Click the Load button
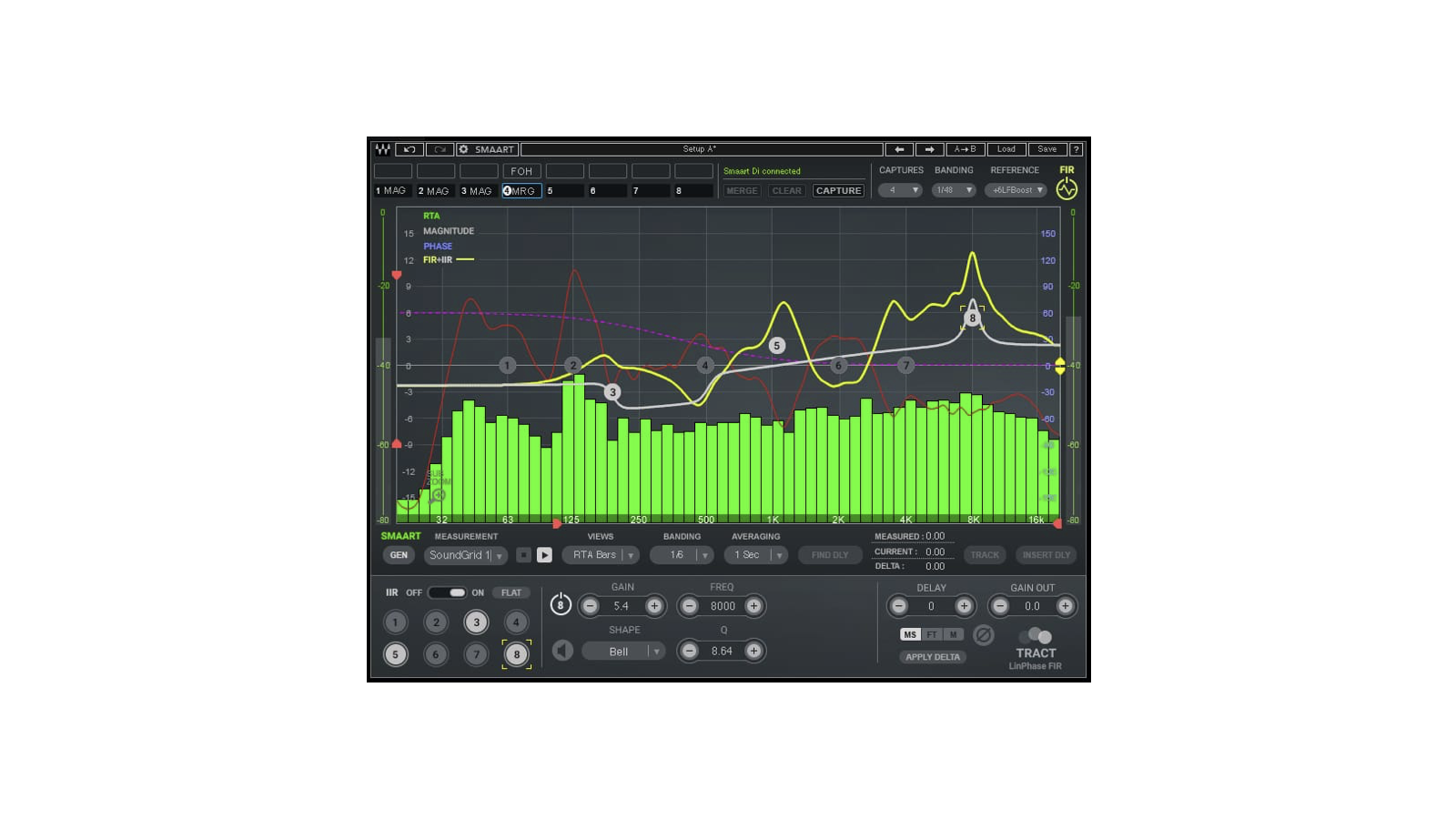This screenshot has height=819, width=1456. pos(1006,149)
